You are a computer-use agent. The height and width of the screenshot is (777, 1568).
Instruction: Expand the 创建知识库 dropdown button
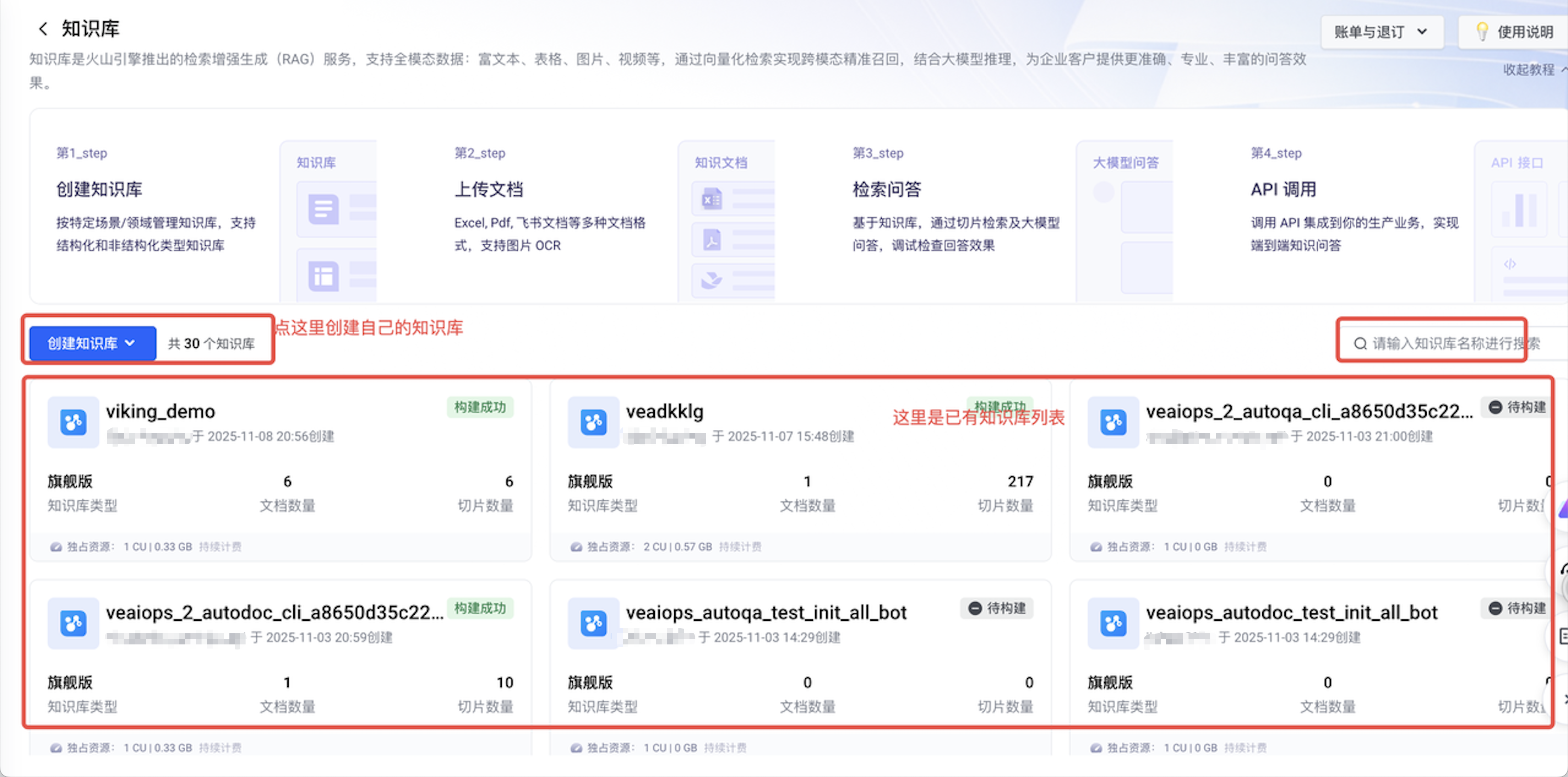pos(93,344)
